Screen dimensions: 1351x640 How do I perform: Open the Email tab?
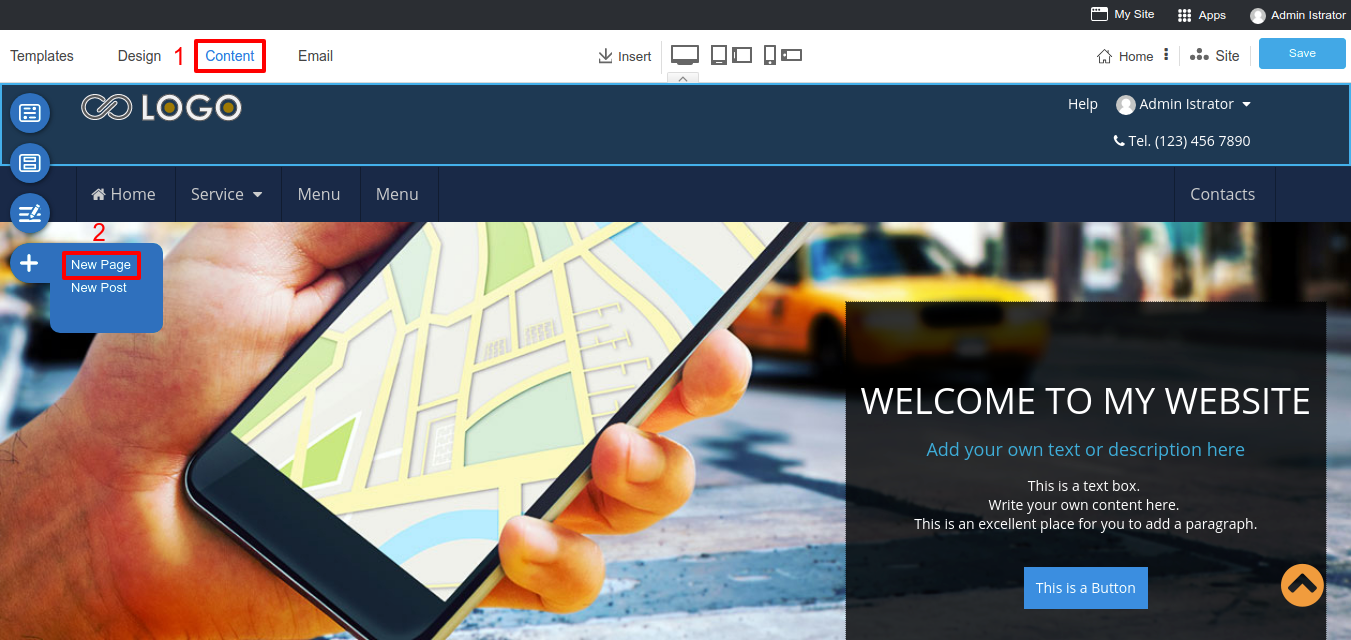(315, 56)
